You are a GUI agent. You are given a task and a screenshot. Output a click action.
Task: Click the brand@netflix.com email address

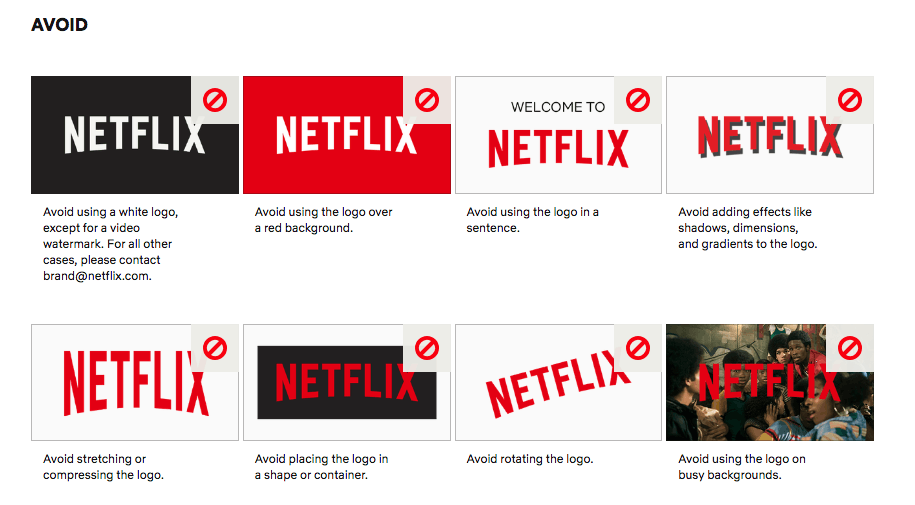96,276
